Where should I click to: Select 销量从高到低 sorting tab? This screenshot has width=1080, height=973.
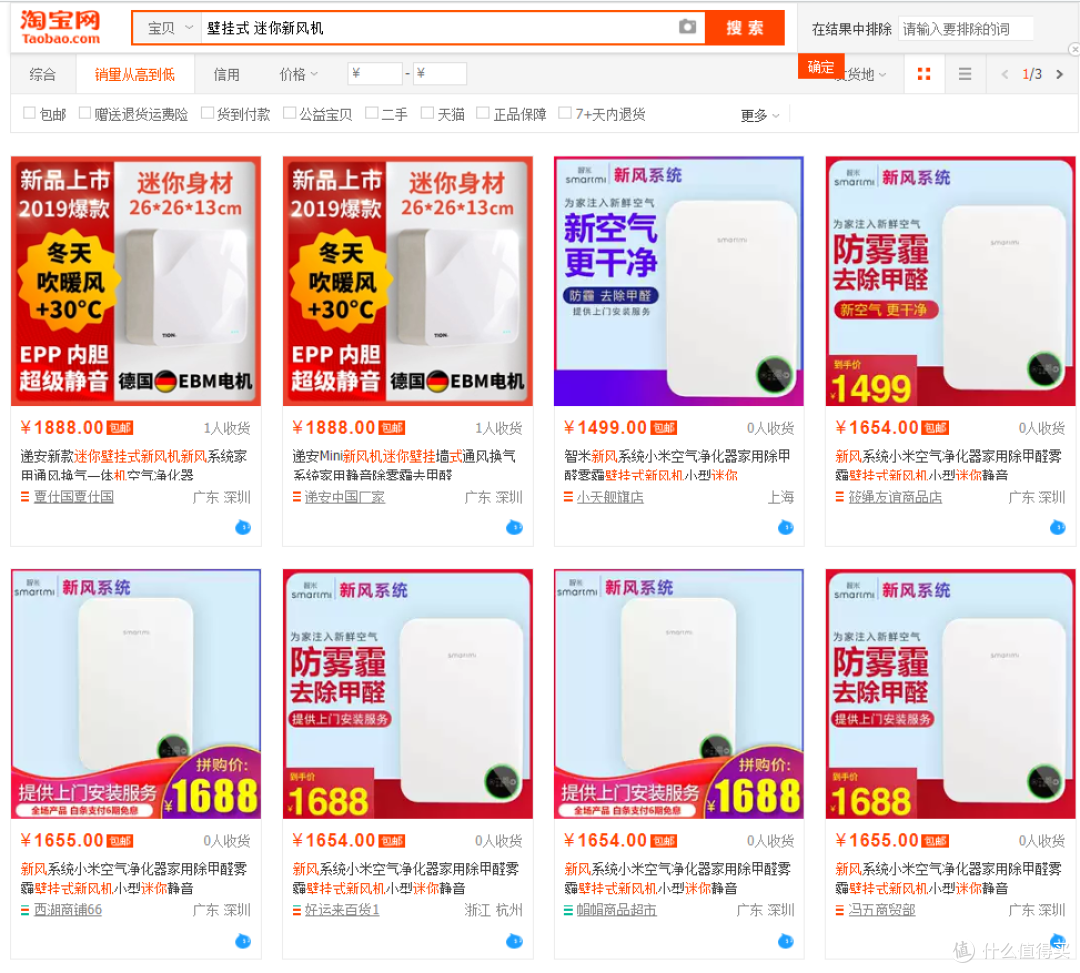click(x=134, y=74)
